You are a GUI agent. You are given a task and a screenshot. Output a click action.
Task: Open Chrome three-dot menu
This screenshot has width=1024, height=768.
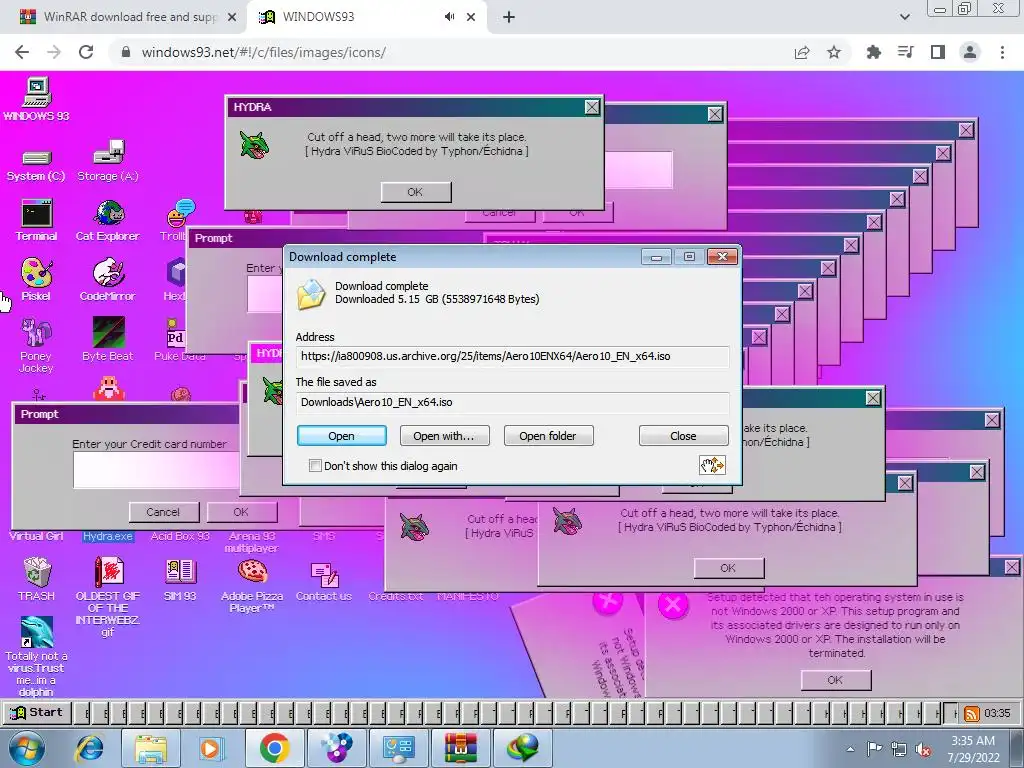click(x=1002, y=52)
